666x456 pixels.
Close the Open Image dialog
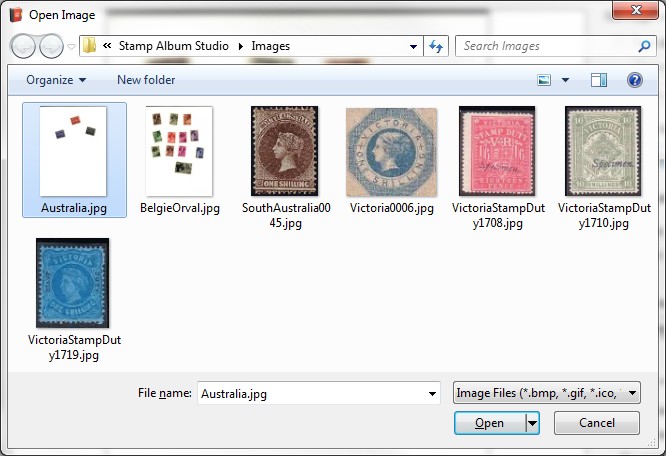(x=635, y=10)
